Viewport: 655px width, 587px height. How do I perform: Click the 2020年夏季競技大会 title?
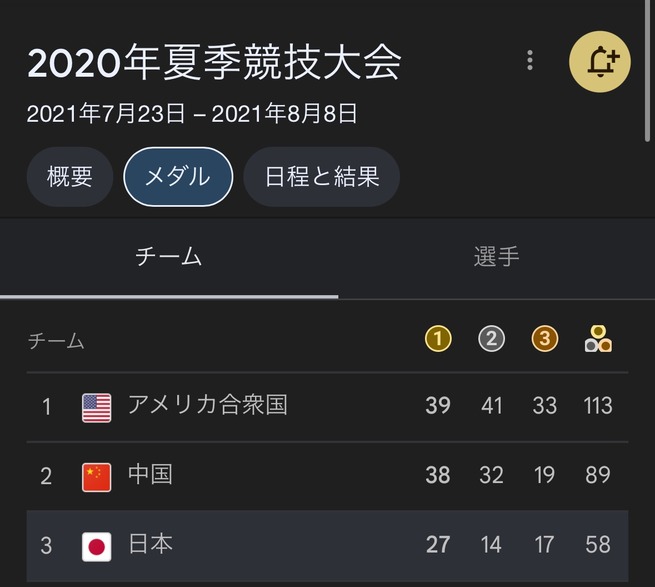pyautogui.click(x=214, y=62)
